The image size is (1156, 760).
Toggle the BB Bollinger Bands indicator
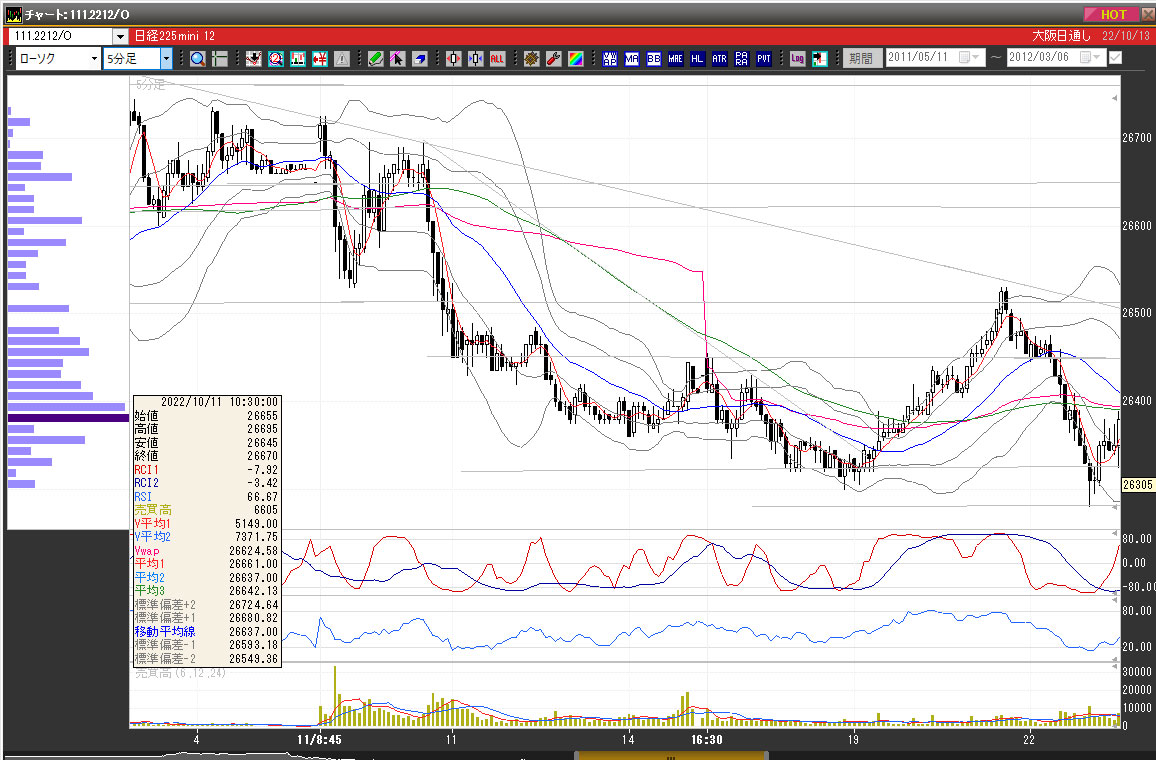click(x=654, y=59)
